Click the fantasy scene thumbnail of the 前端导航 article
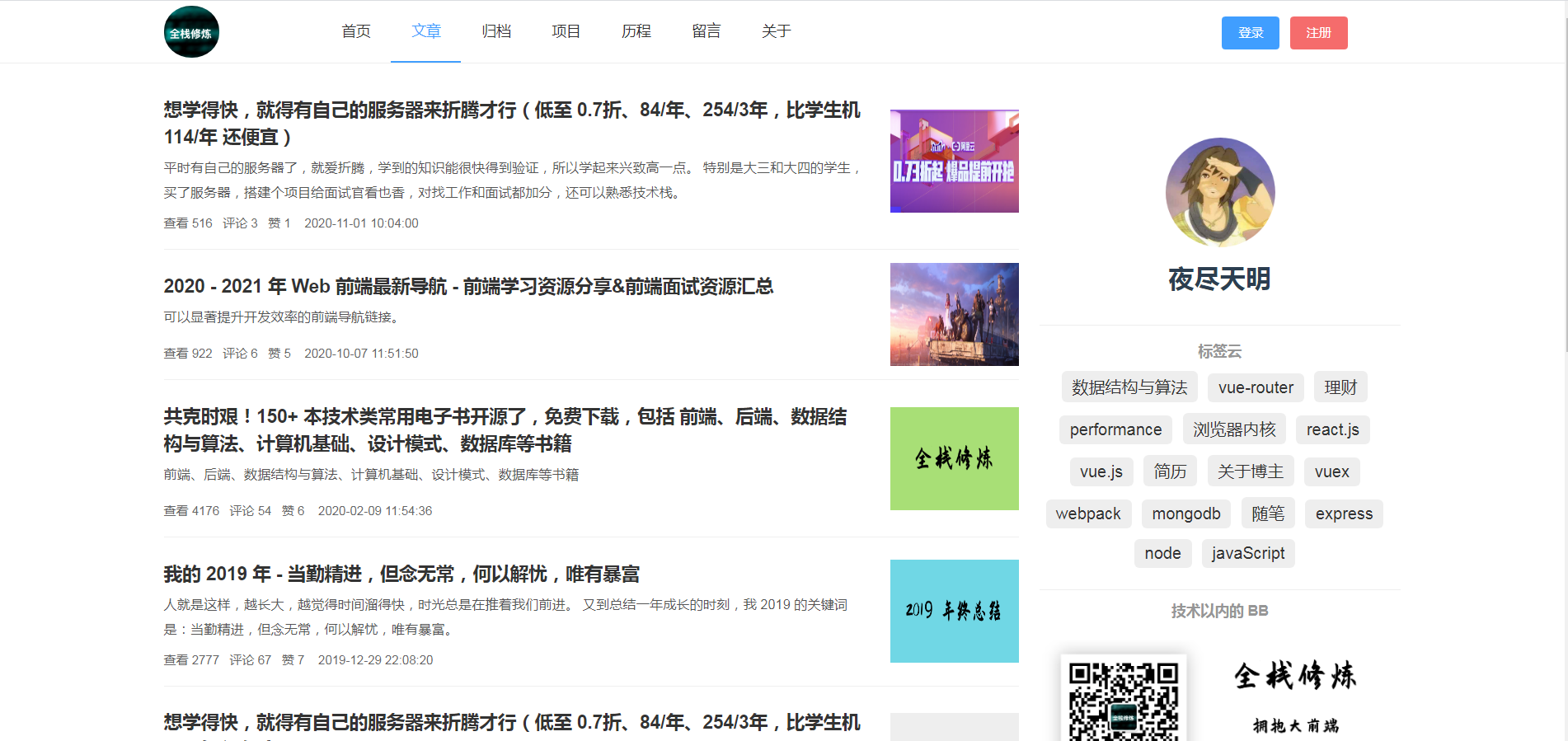Viewport: 1568px width, 741px height. 955,314
